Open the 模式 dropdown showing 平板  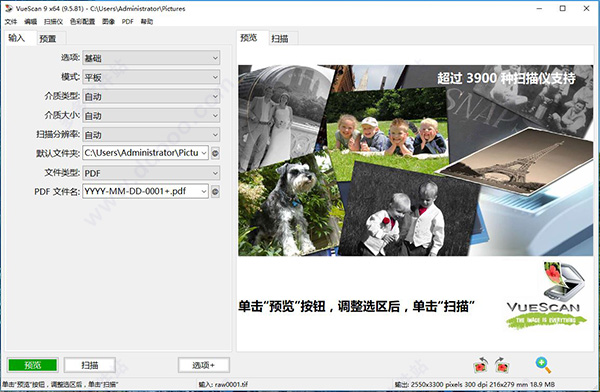[151, 77]
